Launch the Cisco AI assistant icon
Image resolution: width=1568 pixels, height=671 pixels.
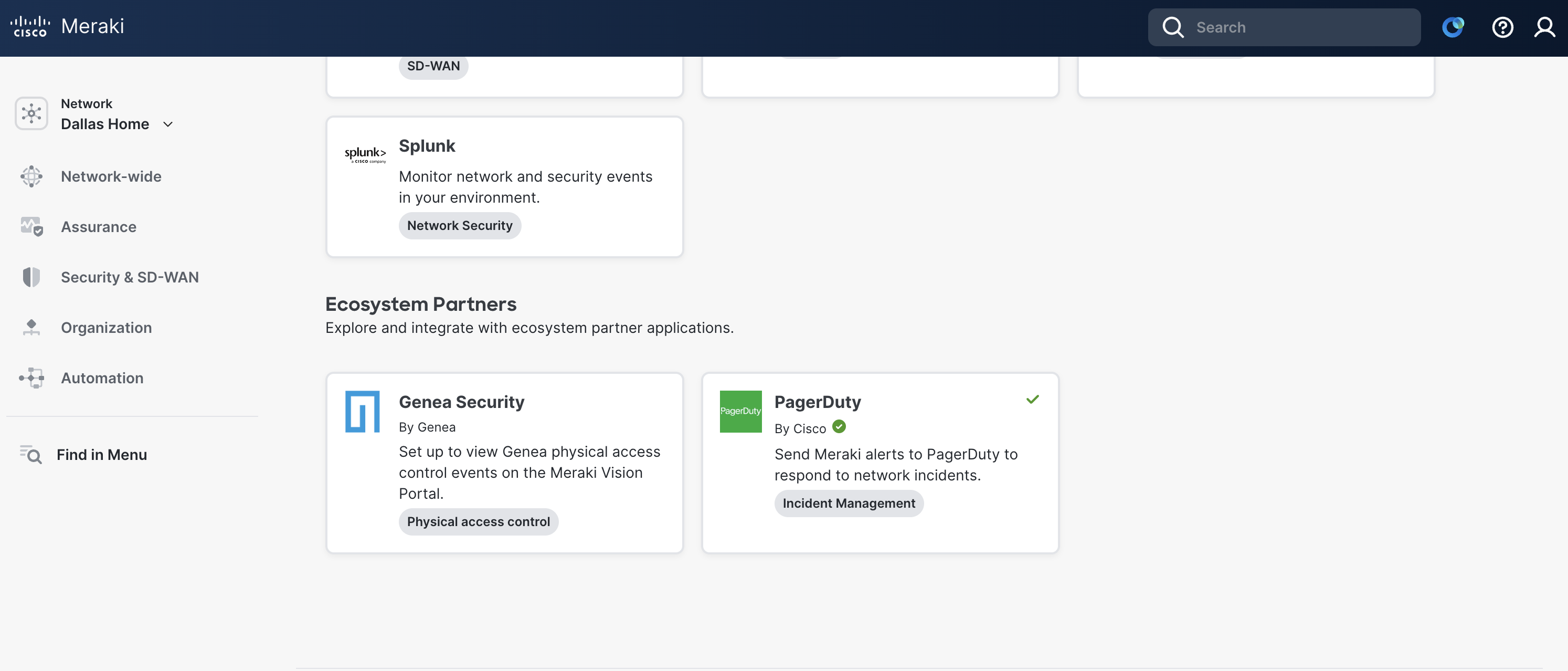(x=1453, y=27)
